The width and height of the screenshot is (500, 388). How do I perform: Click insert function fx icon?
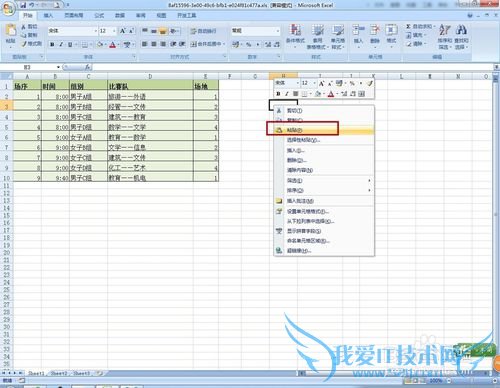click(87, 67)
